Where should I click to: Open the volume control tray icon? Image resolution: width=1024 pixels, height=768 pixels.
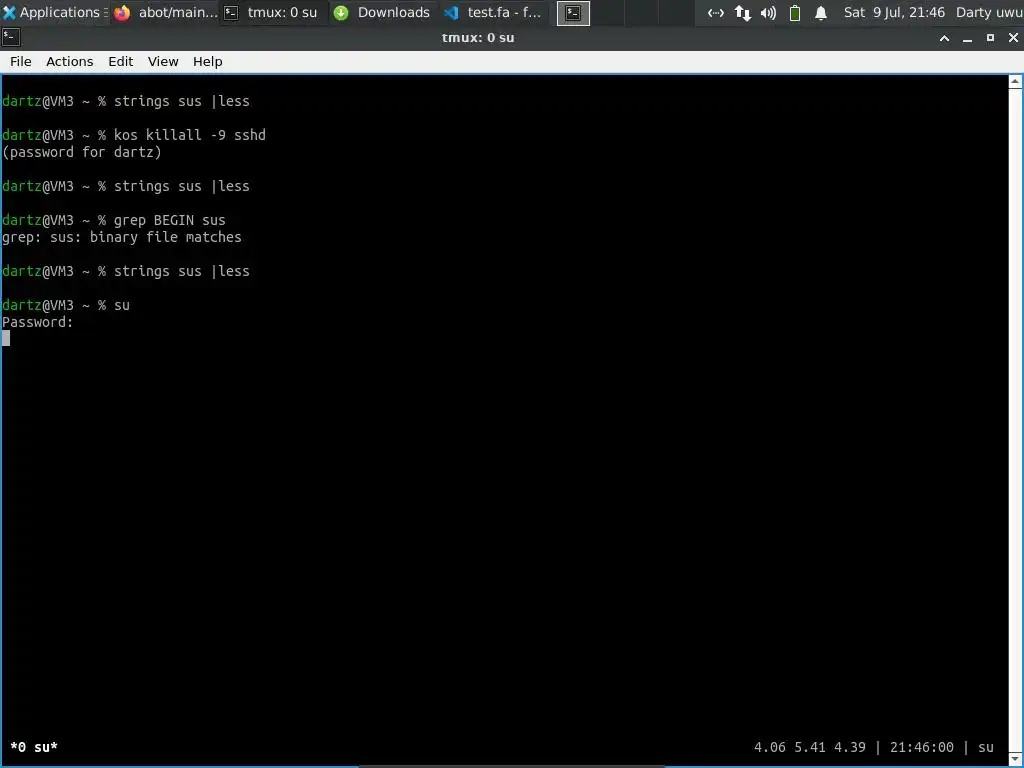pos(769,12)
